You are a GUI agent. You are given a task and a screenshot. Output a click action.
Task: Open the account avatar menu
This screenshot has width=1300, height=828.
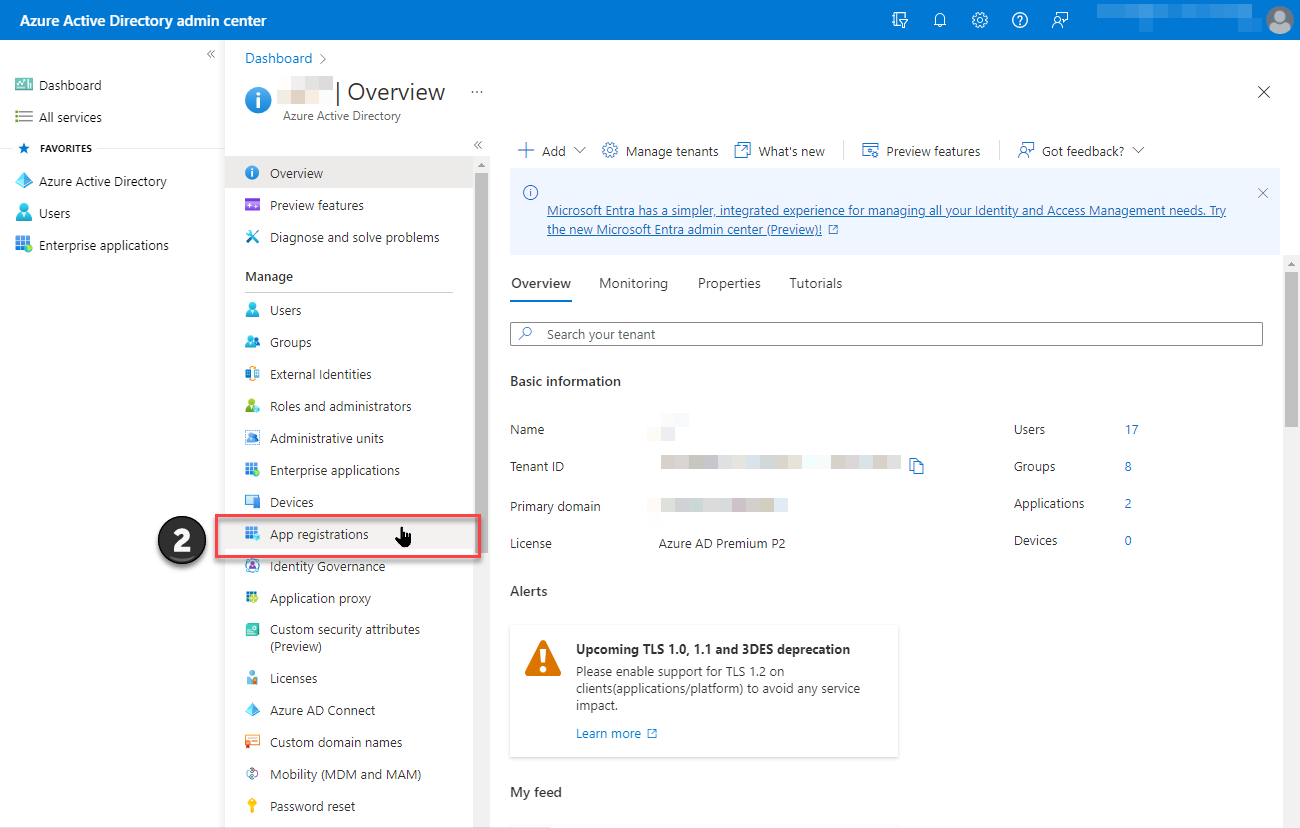[x=1279, y=20]
